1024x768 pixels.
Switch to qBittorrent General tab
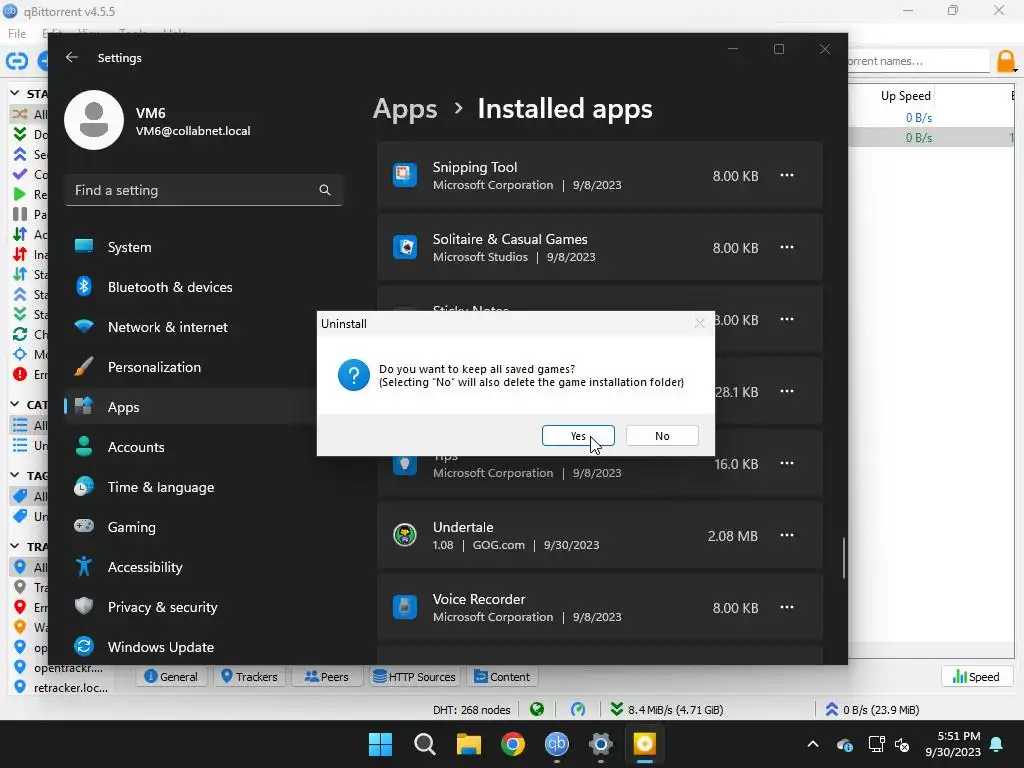(x=171, y=677)
